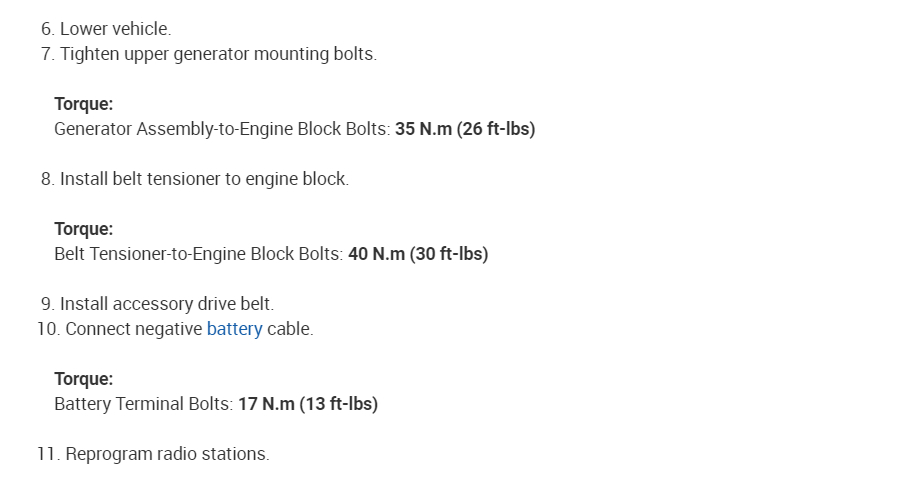Click the Torque heading under step 10
The image size is (911, 497).
(83, 379)
